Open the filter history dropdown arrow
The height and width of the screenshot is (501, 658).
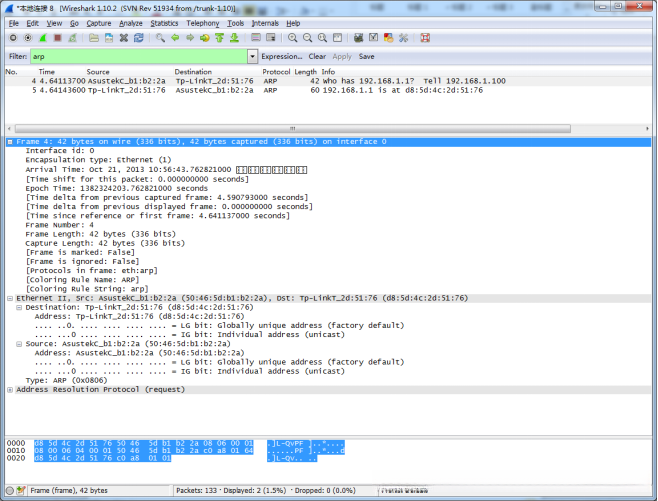[254, 57]
